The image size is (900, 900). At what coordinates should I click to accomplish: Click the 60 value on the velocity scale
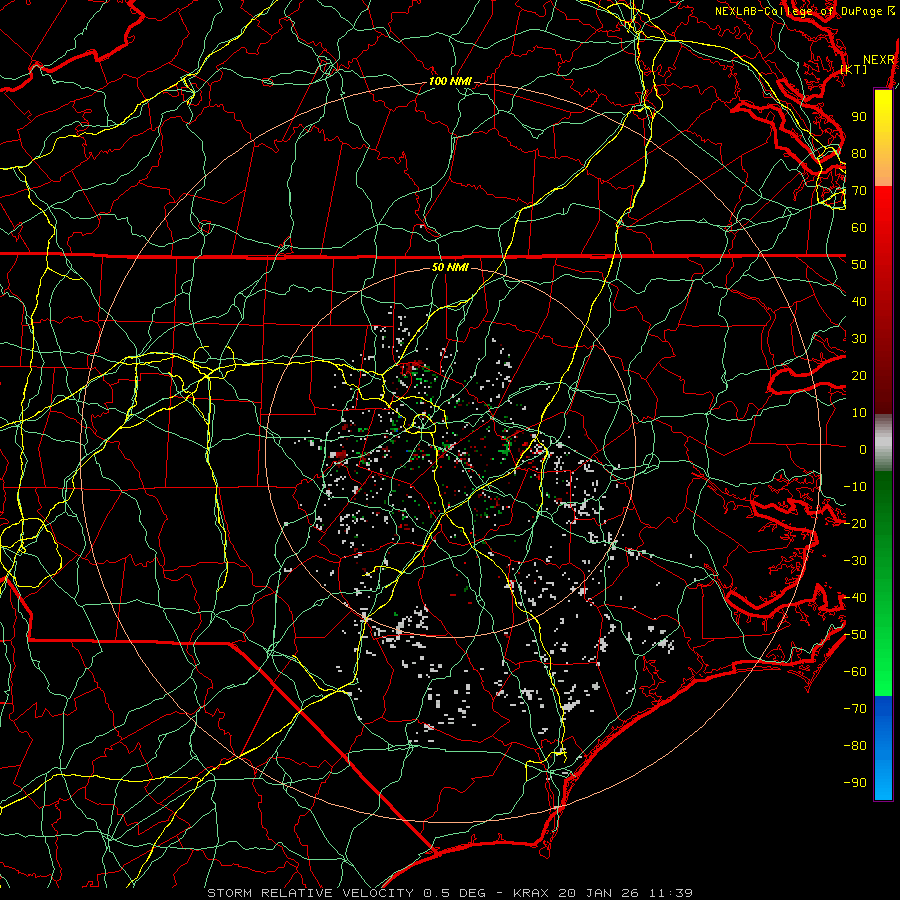tap(859, 227)
